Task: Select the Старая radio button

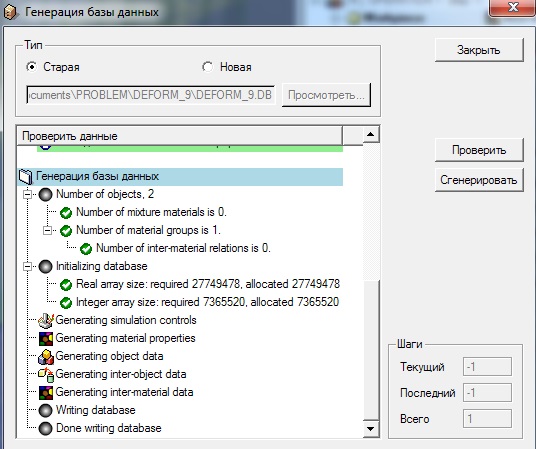Action: coord(31,67)
